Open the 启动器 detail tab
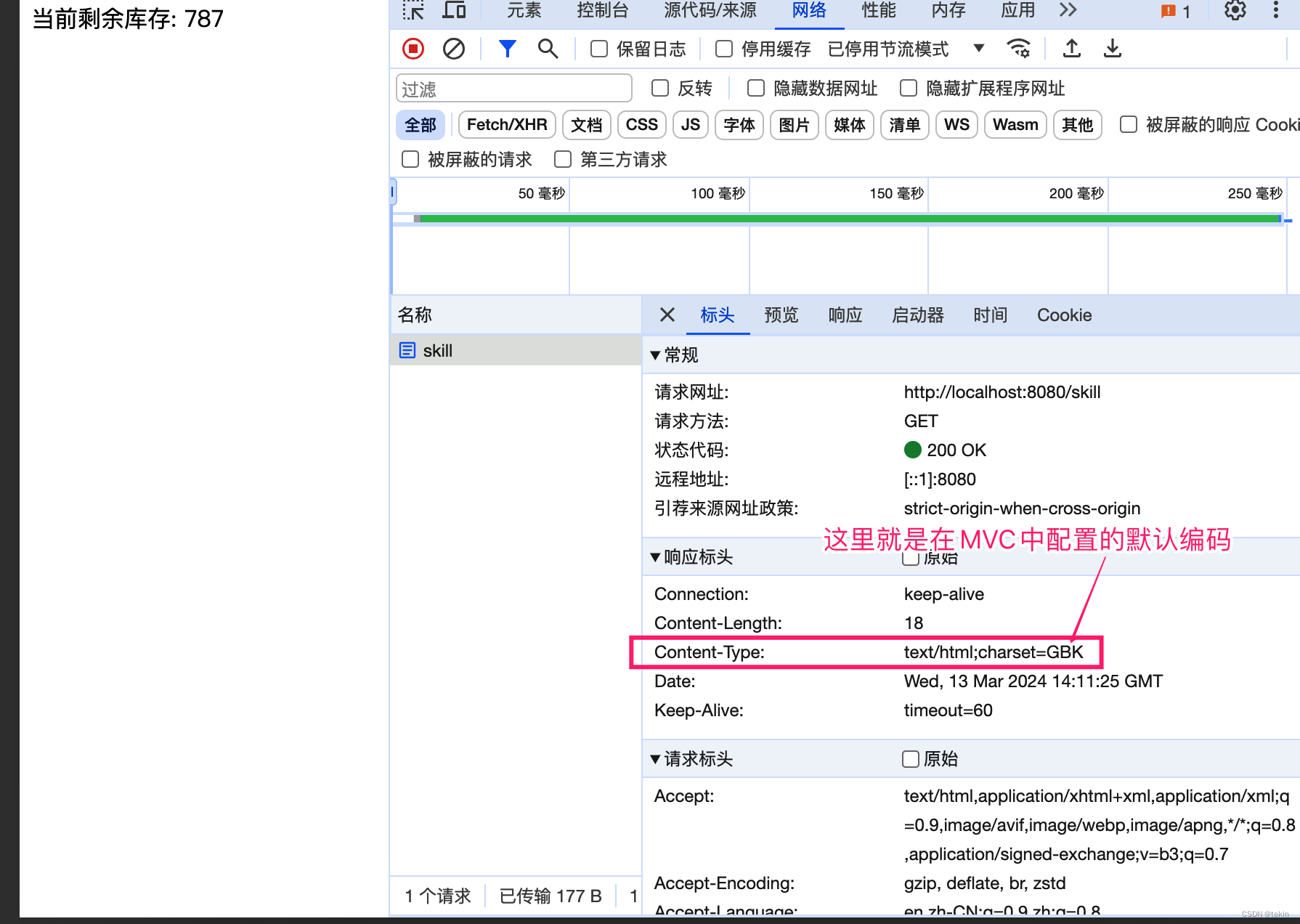 (918, 315)
